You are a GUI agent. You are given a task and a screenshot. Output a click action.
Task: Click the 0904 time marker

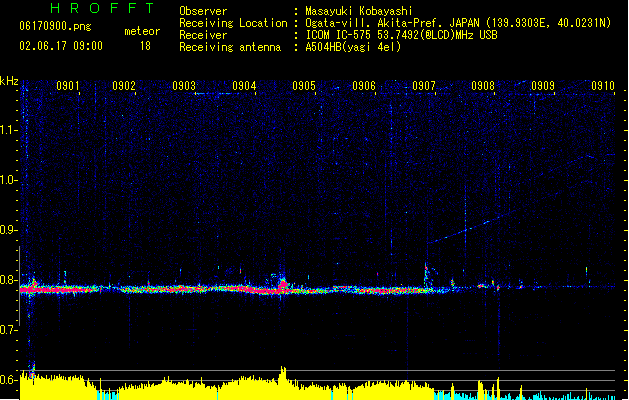tap(244, 86)
